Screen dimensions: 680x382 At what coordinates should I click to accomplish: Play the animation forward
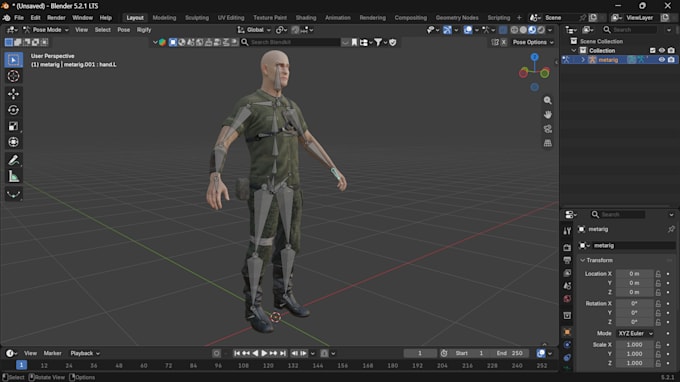click(264, 353)
